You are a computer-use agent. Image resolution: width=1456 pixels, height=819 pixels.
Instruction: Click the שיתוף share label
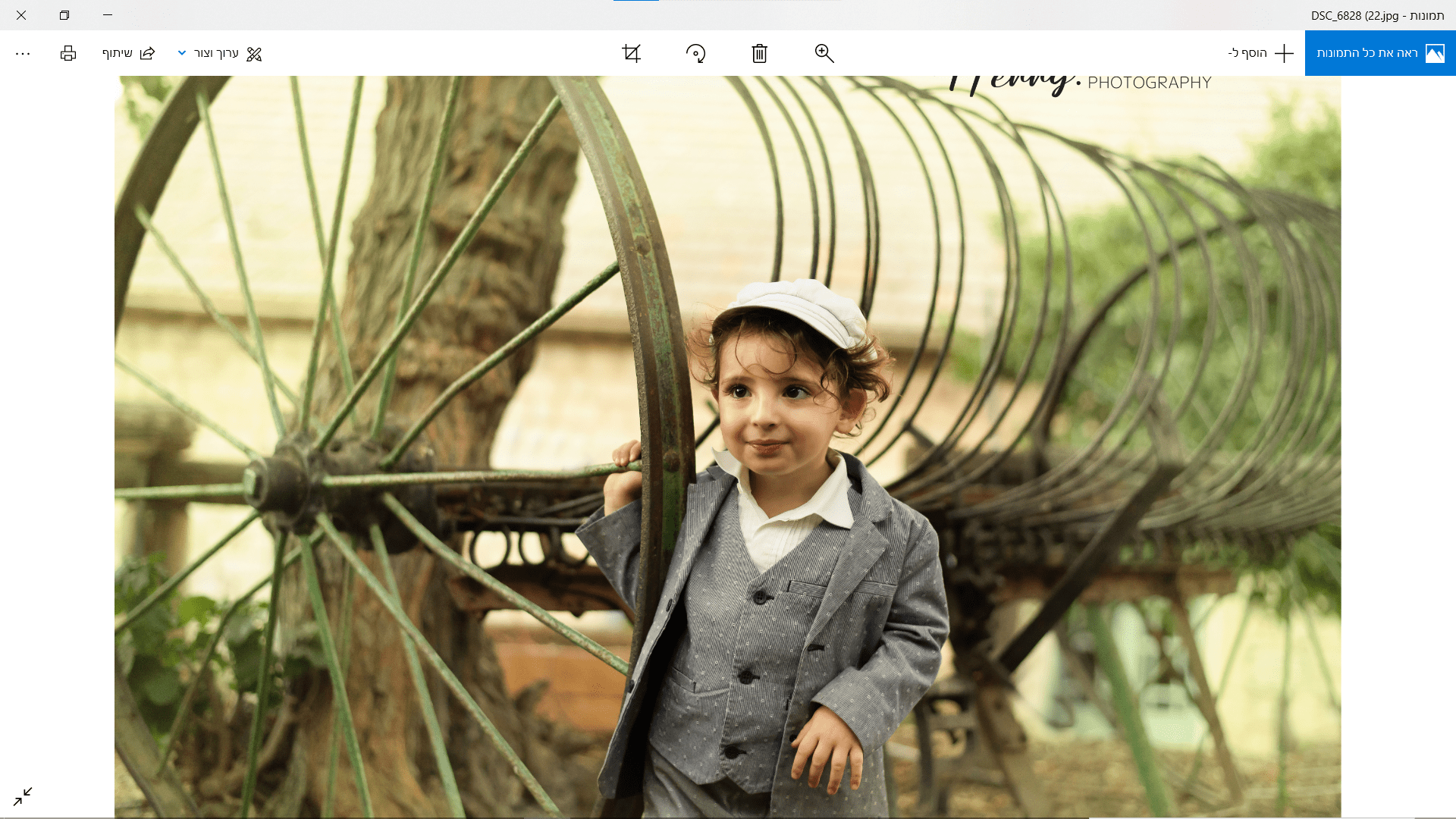point(118,53)
